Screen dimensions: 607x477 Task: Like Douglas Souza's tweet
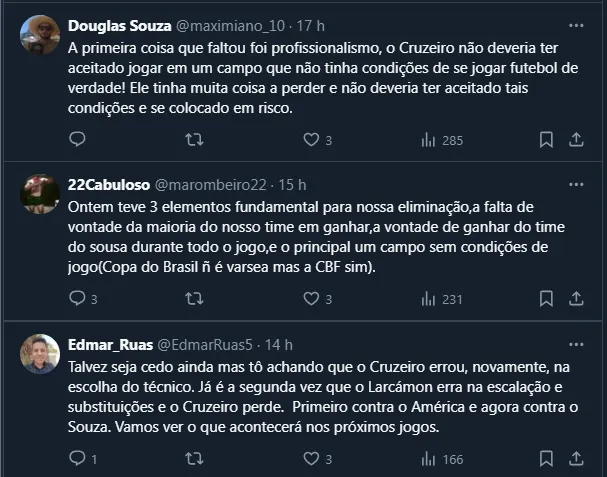(311, 140)
